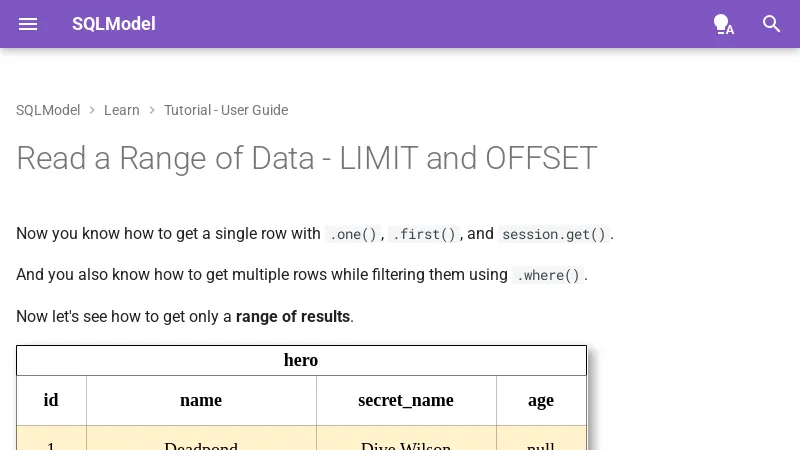Toggle the color theme lightbulb icon
This screenshot has height=450, width=800.
click(723, 24)
